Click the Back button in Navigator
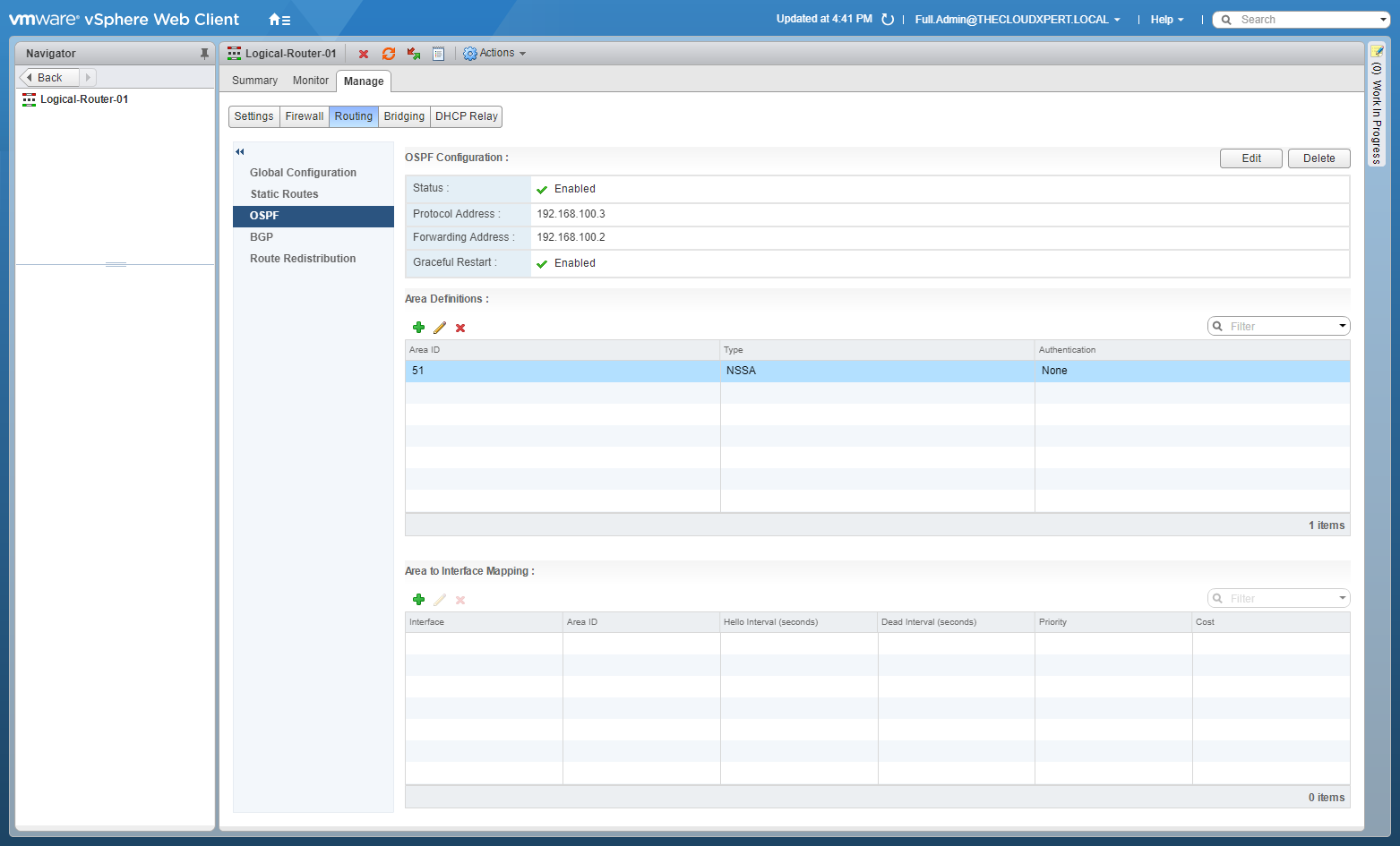The image size is (1400, 846). pos(49,78)
